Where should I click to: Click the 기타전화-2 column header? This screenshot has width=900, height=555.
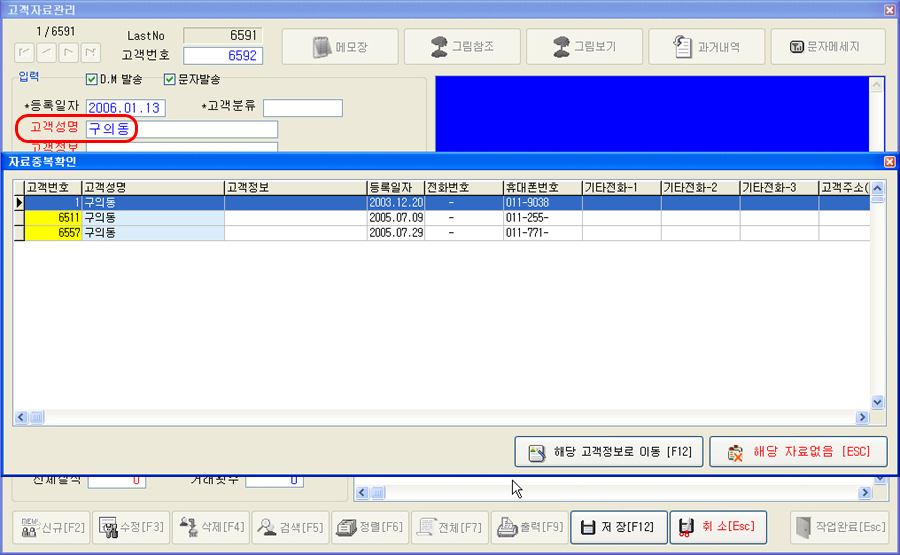[x=700, y=188]
